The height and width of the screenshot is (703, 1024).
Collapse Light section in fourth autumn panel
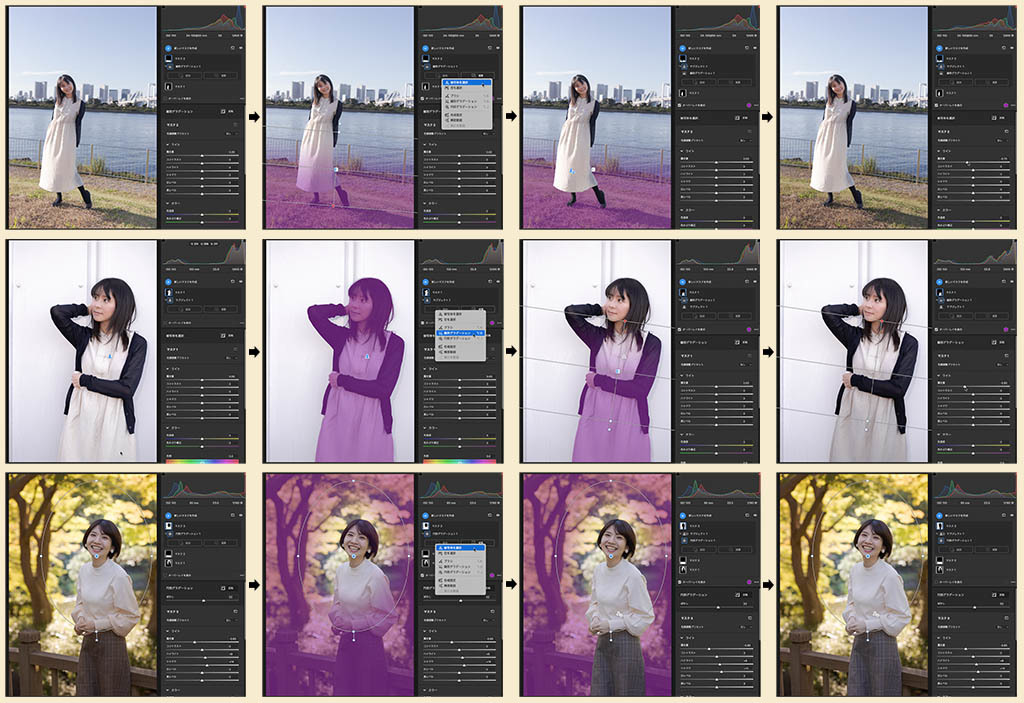(938, 638)
